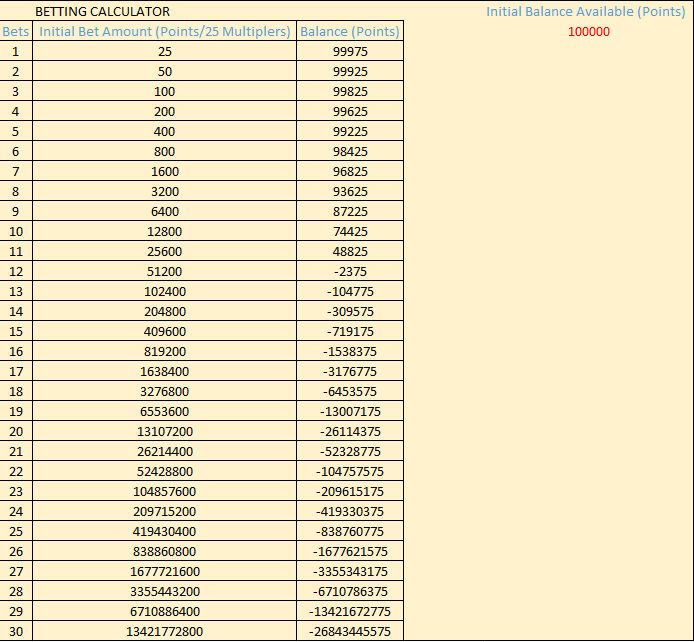Select balance cell 99825
This screenshot has width=694, height=642.
(x=350, y=91)
